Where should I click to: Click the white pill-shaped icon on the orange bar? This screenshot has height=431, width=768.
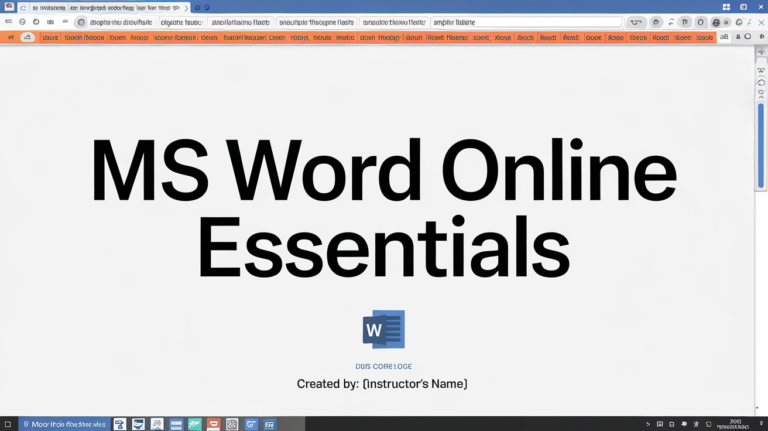point(27,37)
